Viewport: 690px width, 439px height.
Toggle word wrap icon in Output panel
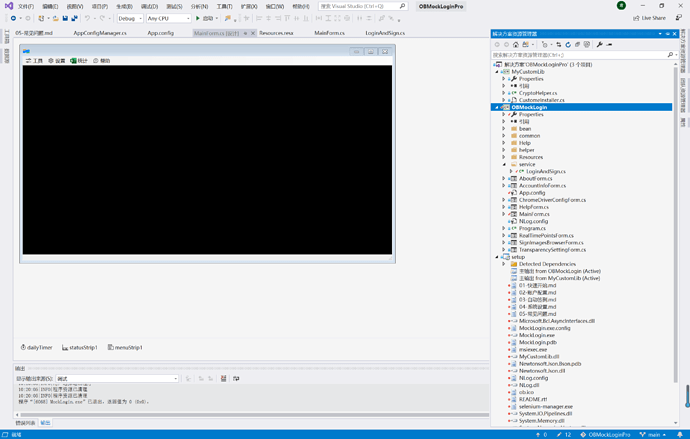(x=236, y=378)
